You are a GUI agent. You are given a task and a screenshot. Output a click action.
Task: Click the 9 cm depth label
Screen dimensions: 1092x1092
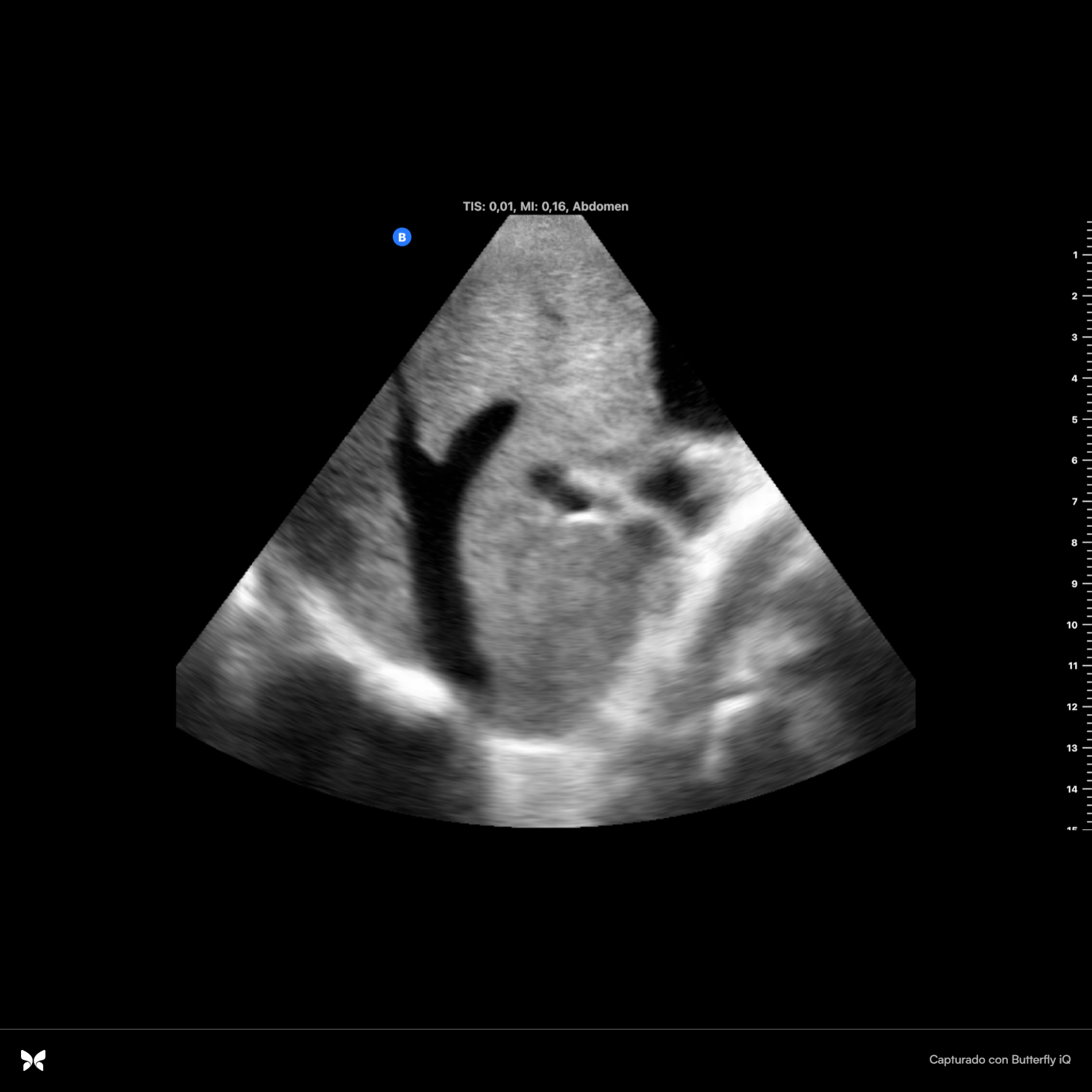click(x=1074, y=584)
